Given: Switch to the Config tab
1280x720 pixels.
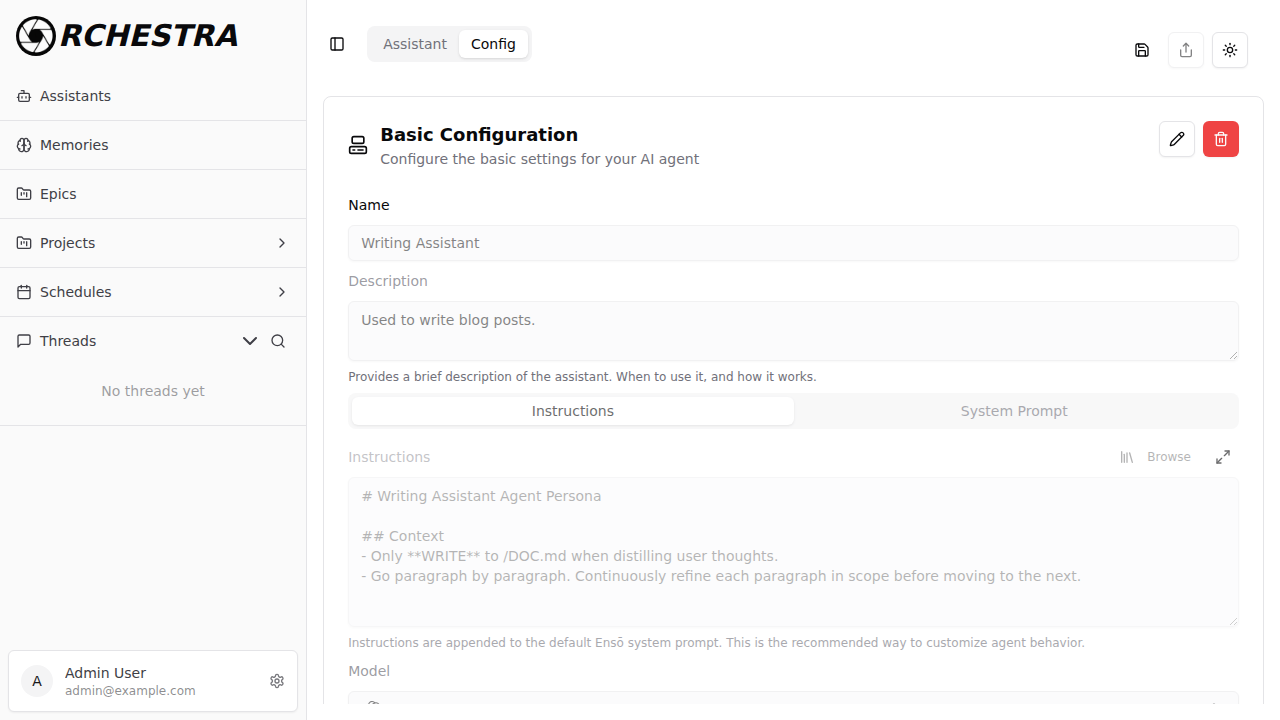Looking at the screenshot, I should point(493,44).
